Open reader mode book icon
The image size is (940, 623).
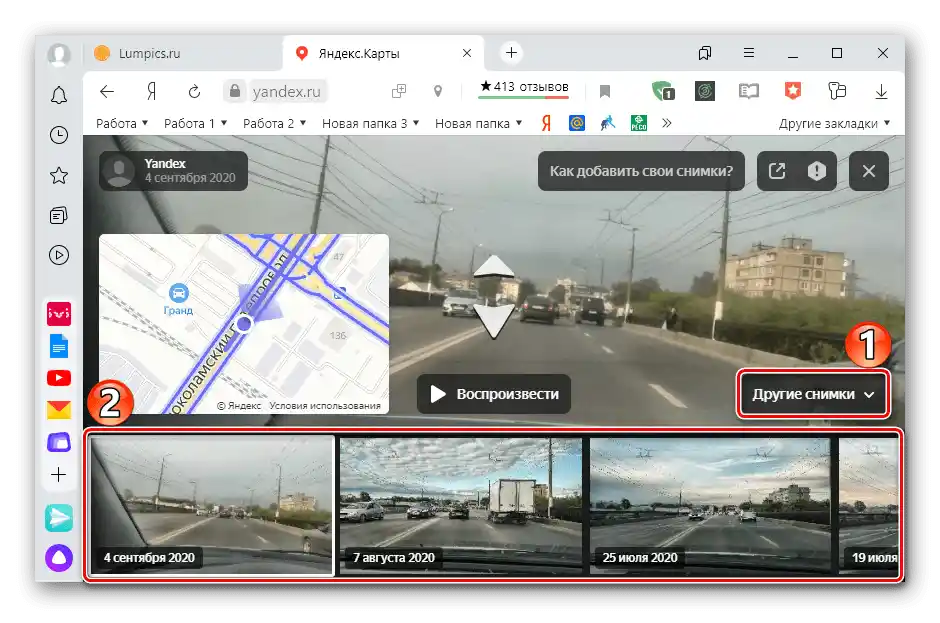749,91
